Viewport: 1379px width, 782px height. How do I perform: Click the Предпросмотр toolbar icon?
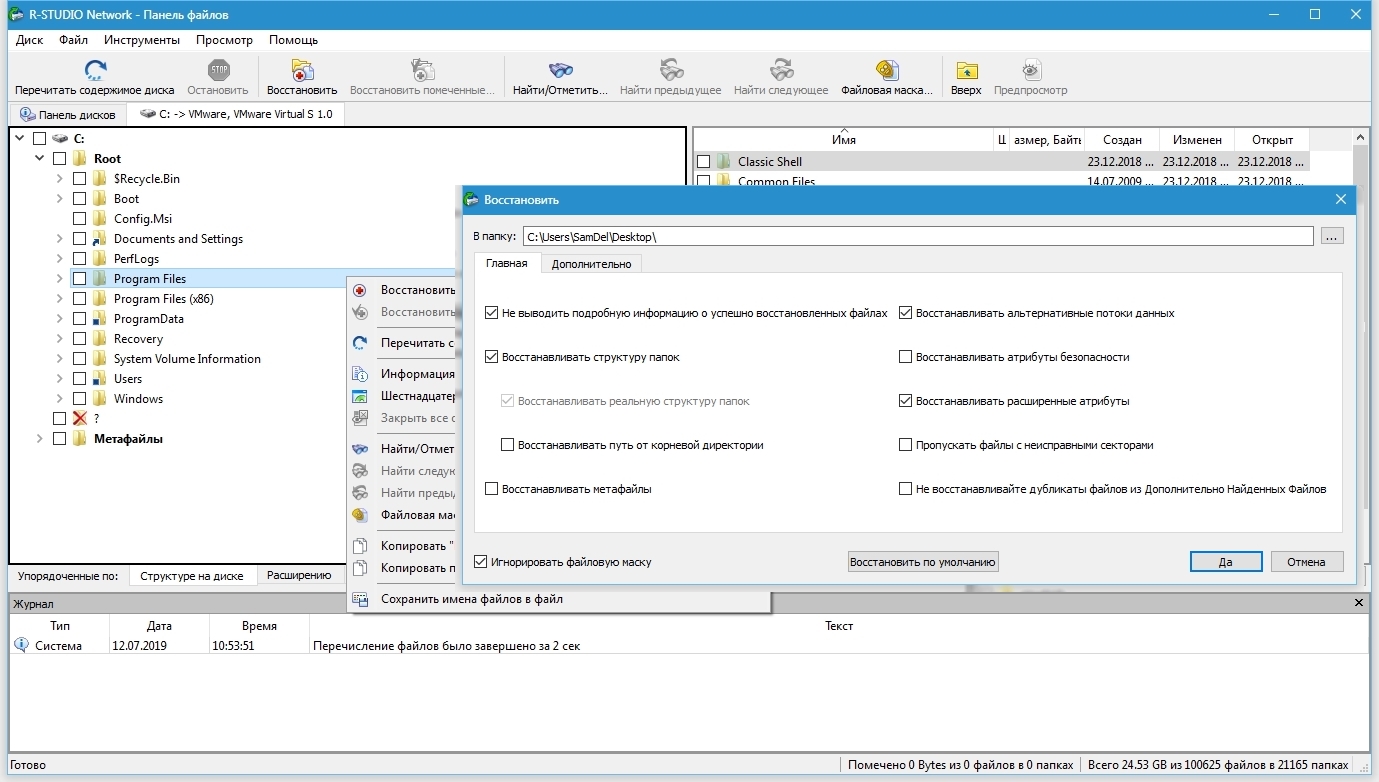[1031, 70]
